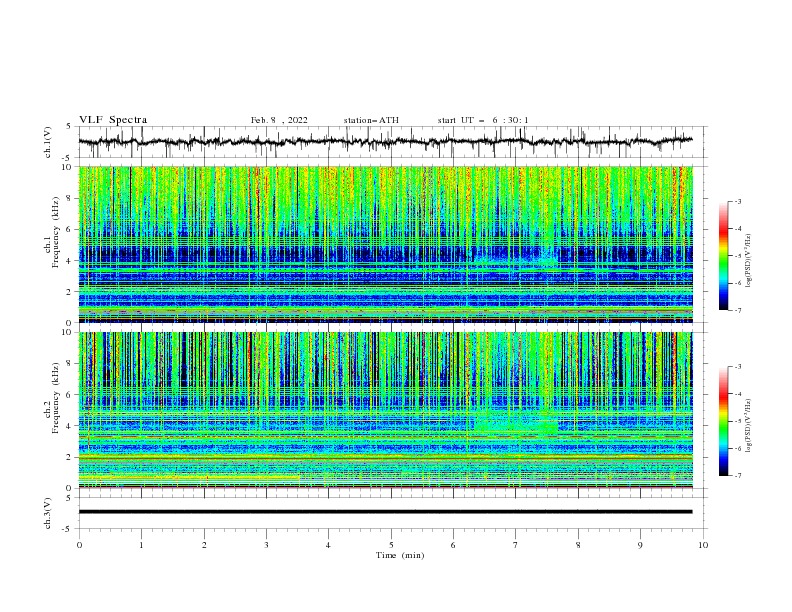Click the "-5" tick on ch.1(V) axis

(67, 158)
